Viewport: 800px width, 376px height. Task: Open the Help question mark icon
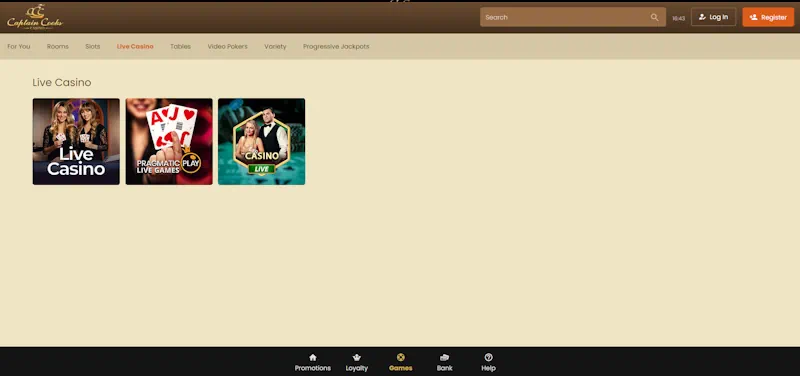(488, 357)
